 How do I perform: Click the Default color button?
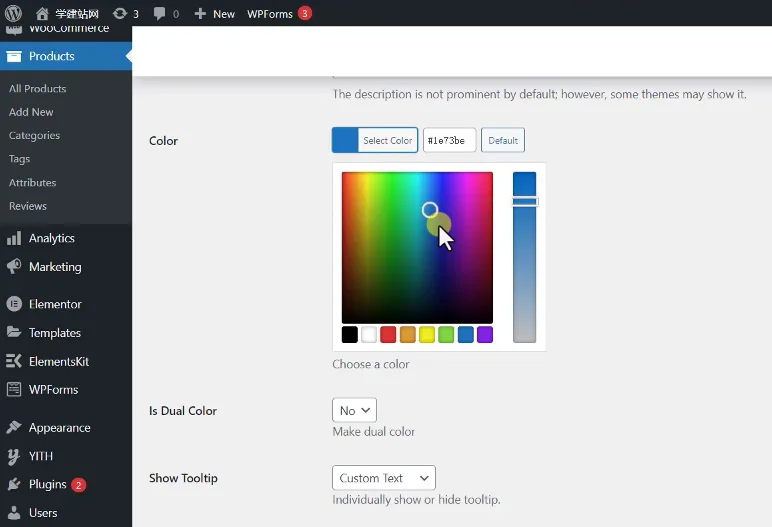502,141
